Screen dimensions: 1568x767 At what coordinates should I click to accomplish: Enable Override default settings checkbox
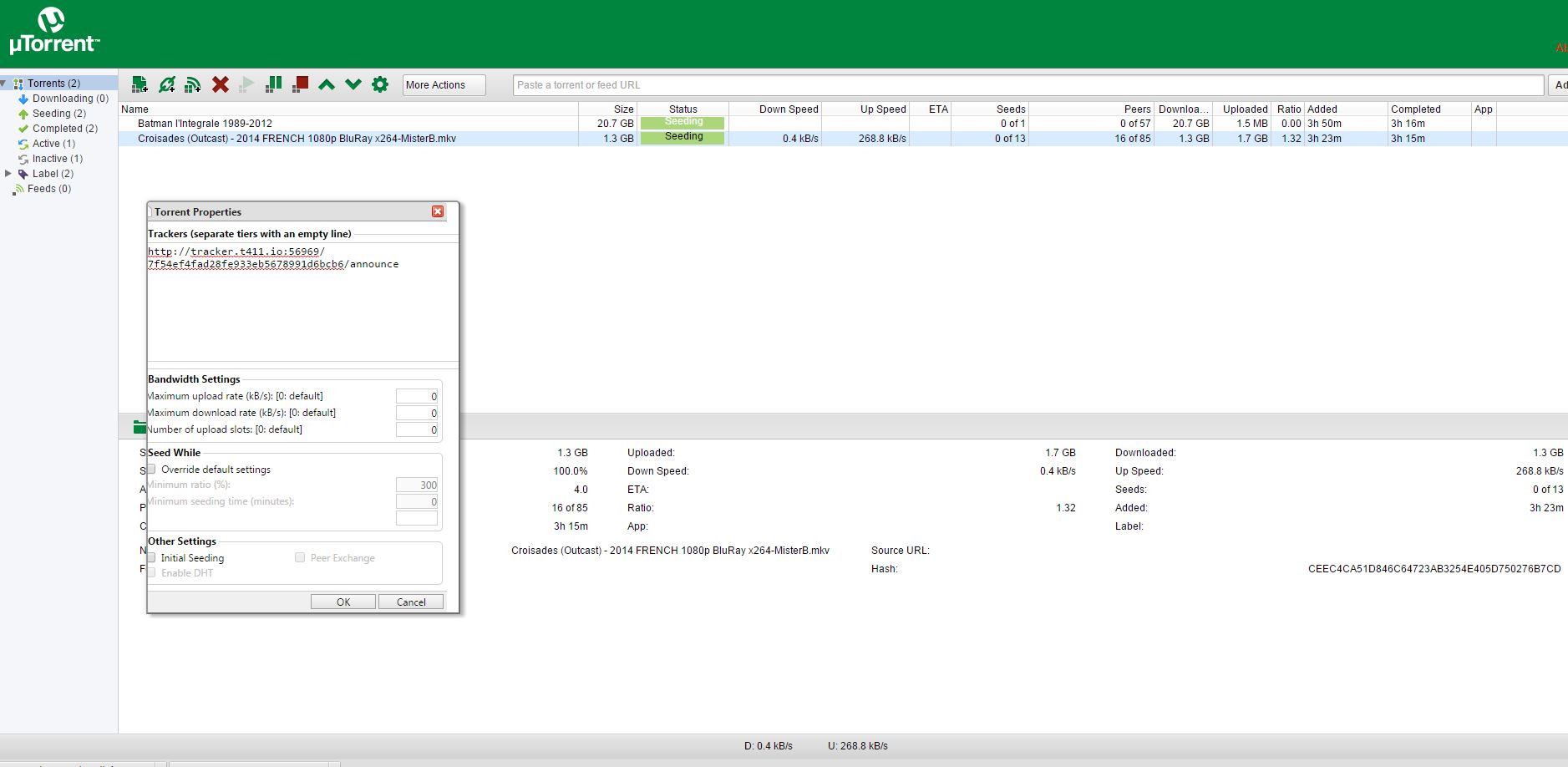click(152, 470)
